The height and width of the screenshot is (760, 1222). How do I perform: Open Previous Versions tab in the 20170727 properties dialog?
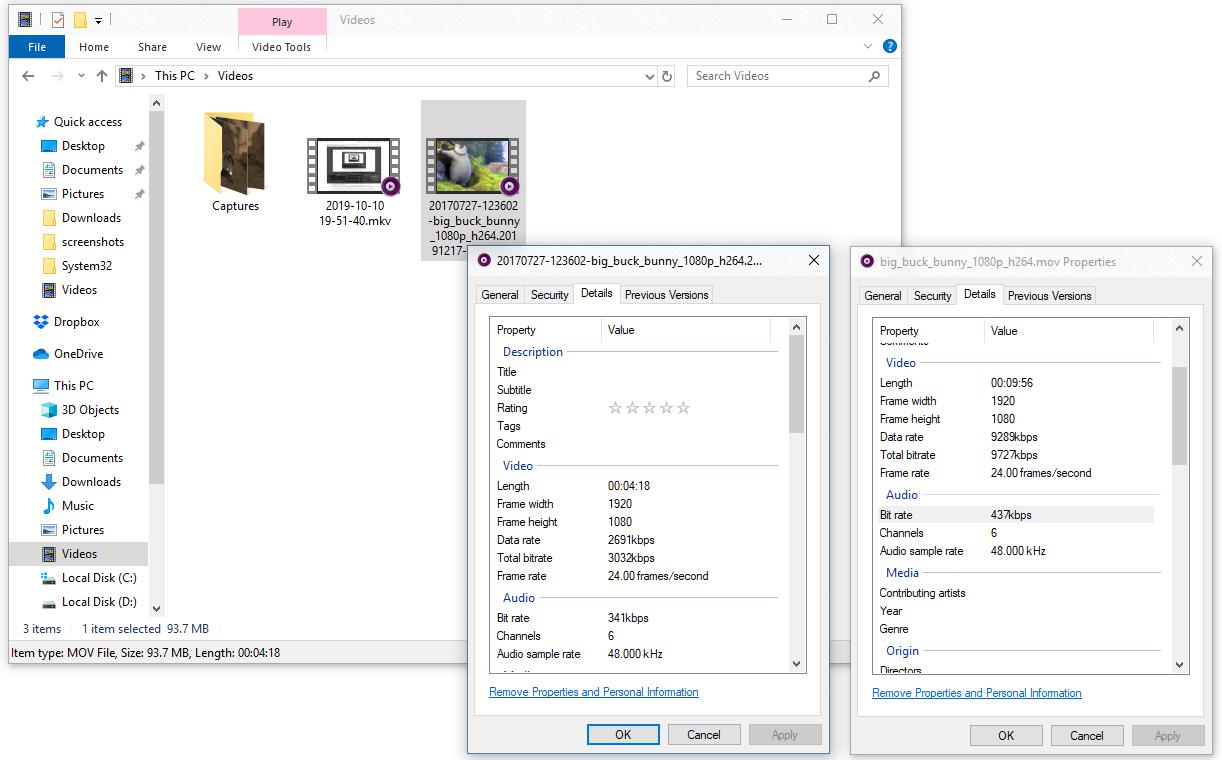click(667, 295)
